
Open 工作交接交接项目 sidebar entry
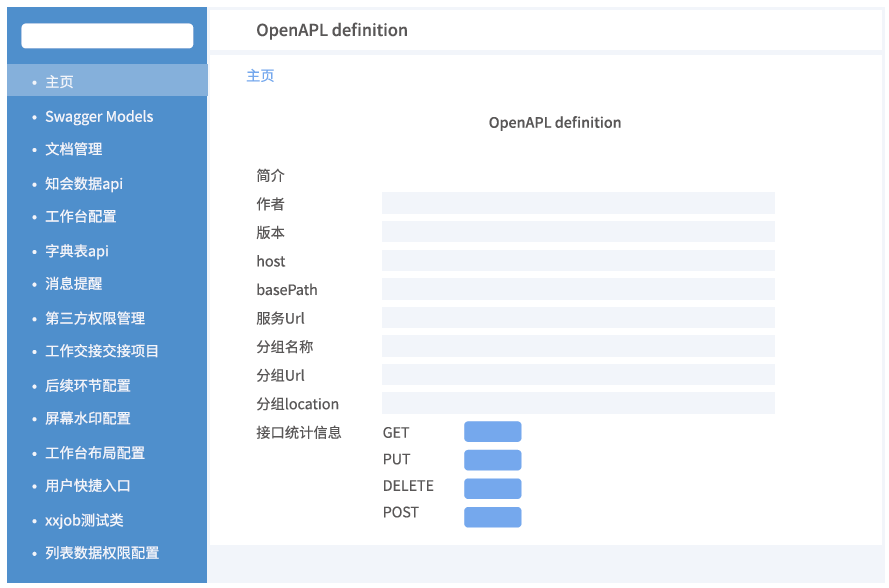102,351
